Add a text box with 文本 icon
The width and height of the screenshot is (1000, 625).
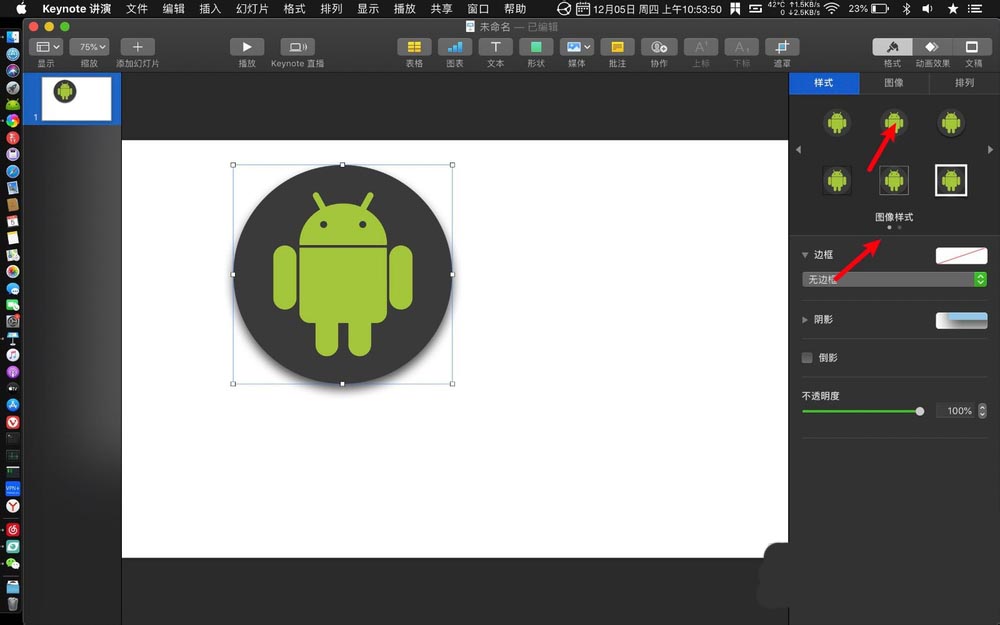pyautogui.click(x=496, y=47)
